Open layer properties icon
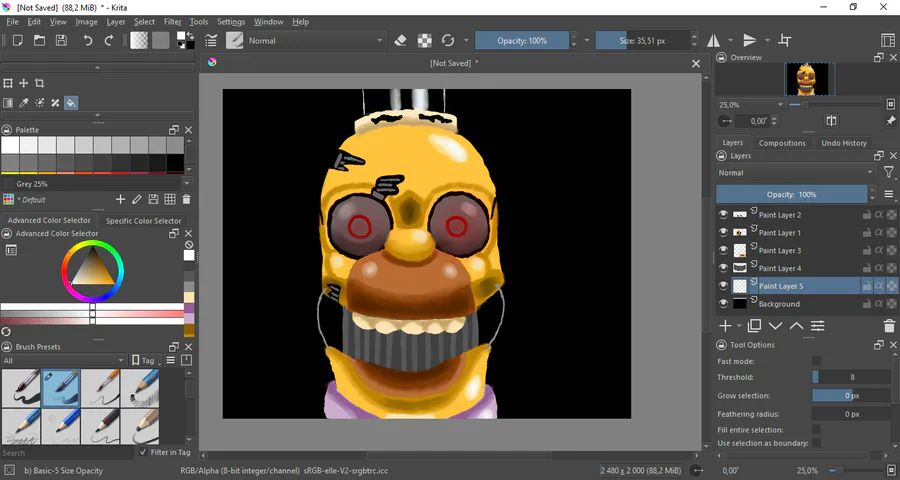The image size is (900, 480). pyautogui.click(x=817, y=326)
